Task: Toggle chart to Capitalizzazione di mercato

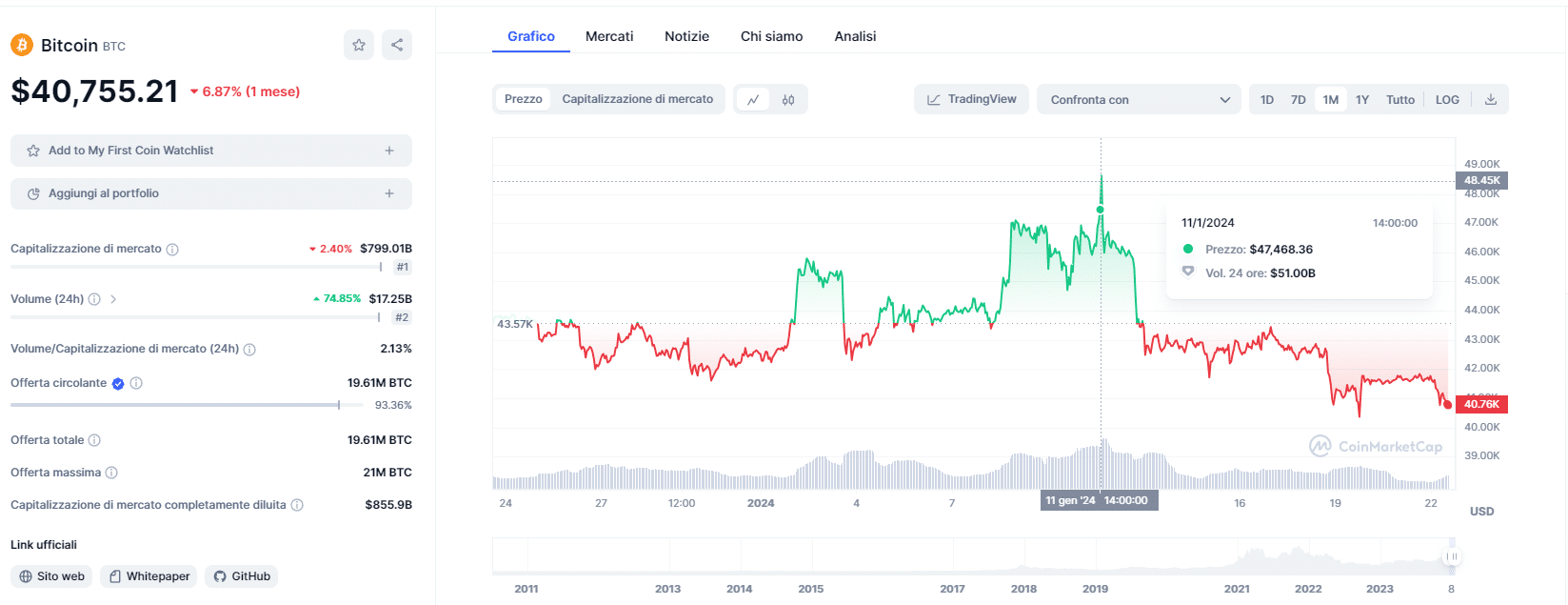Action: (x=637, y=99)
